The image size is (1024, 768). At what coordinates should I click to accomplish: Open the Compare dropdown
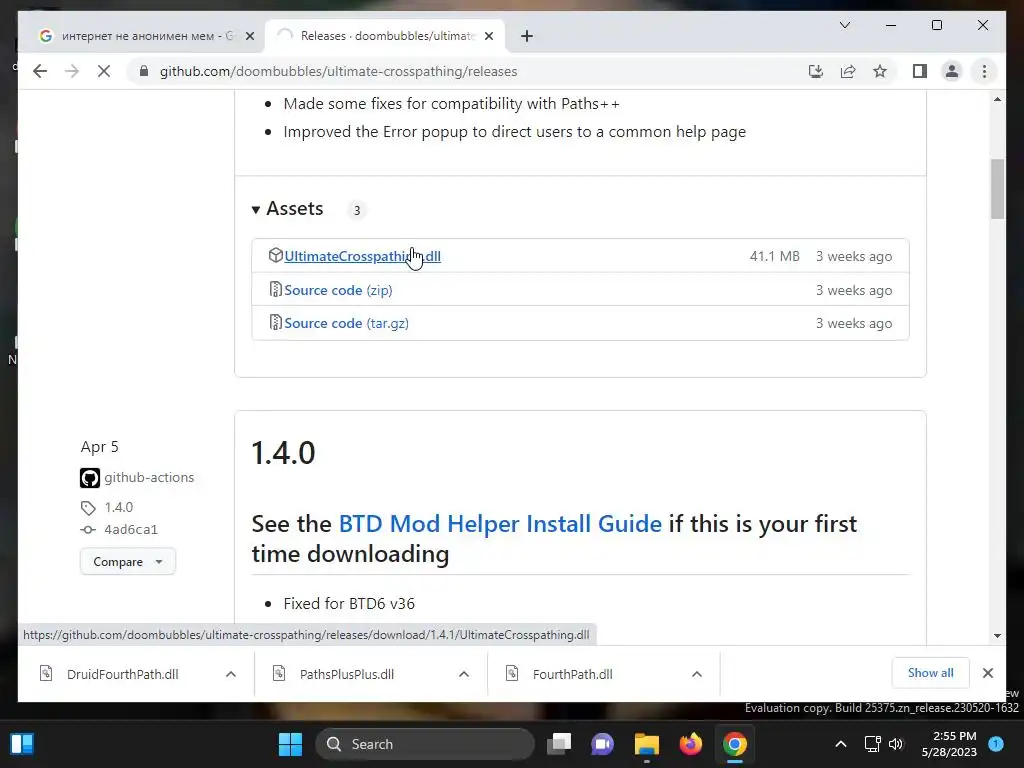point(127,562)
